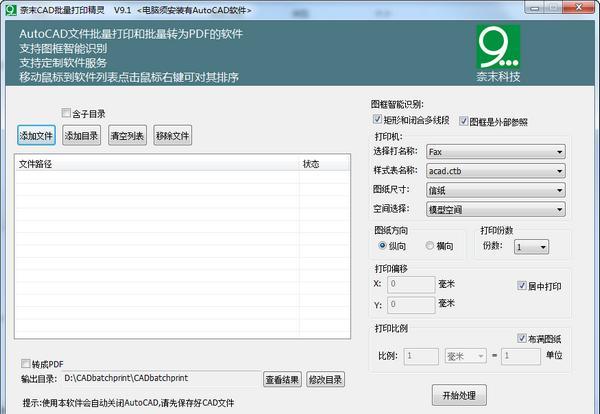This screenshot has width=600, height=414.
Task: Open the 份数 copies dropdown
Action: 531,247
